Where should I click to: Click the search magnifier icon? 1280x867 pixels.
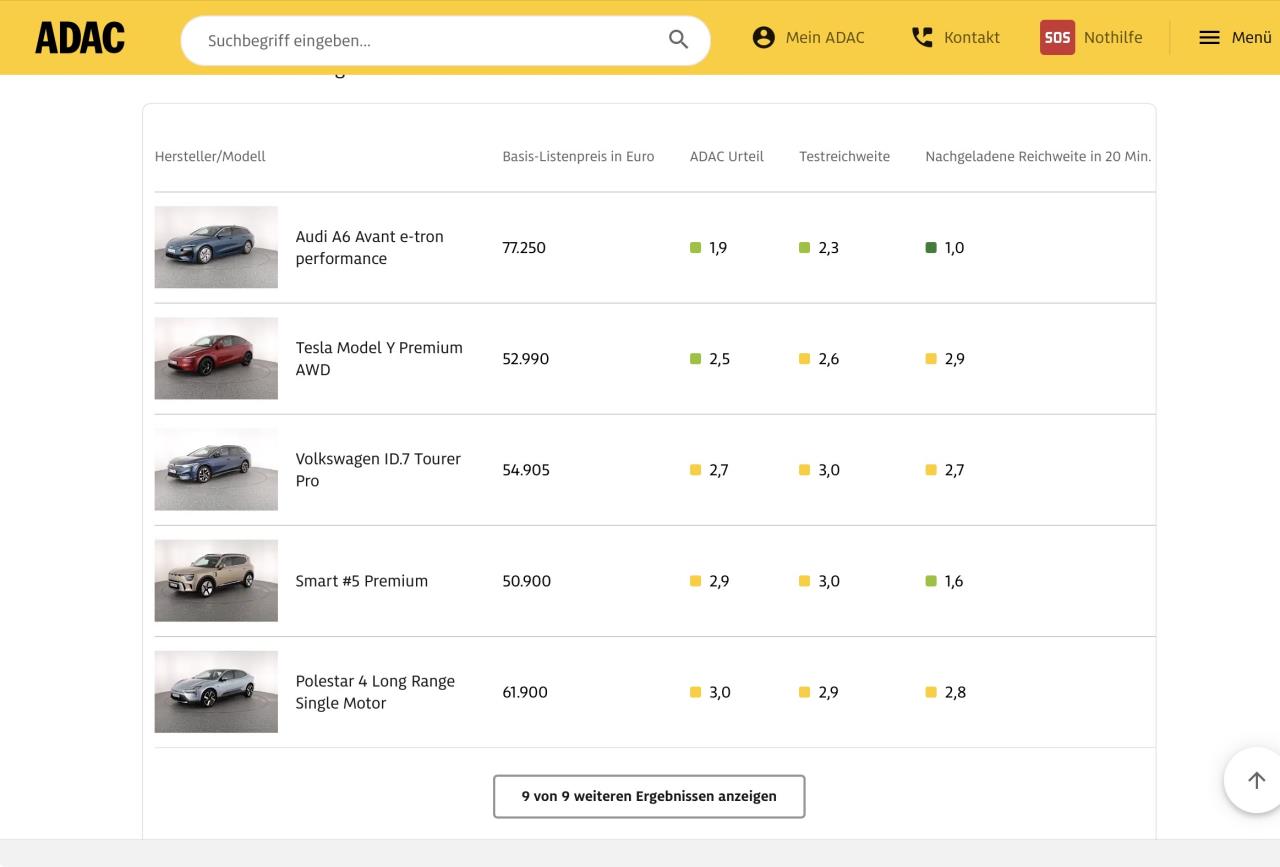(678, 40)
